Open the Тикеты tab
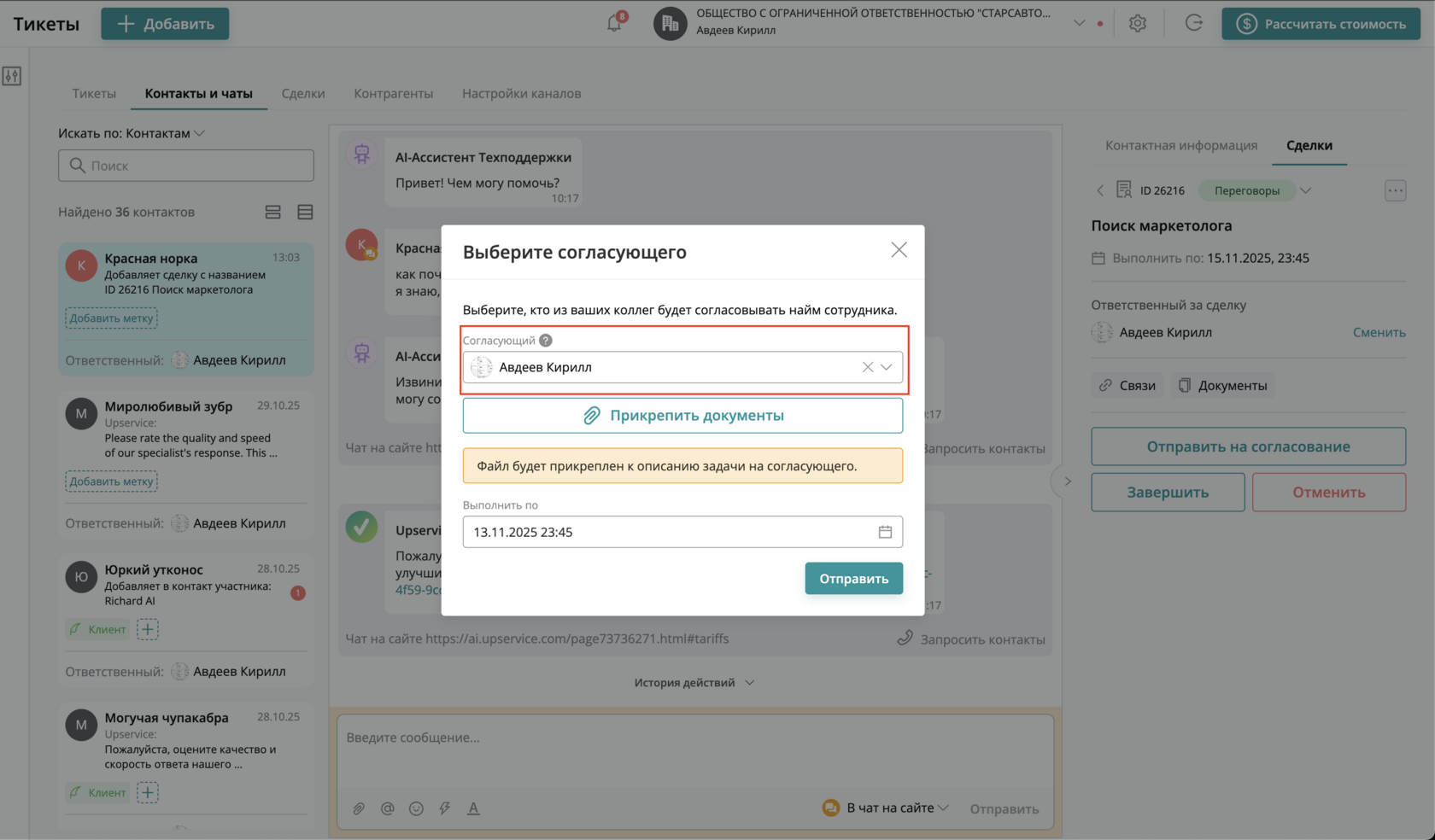Viewport: 1435px width, 840px height. (x=94, y=93)
